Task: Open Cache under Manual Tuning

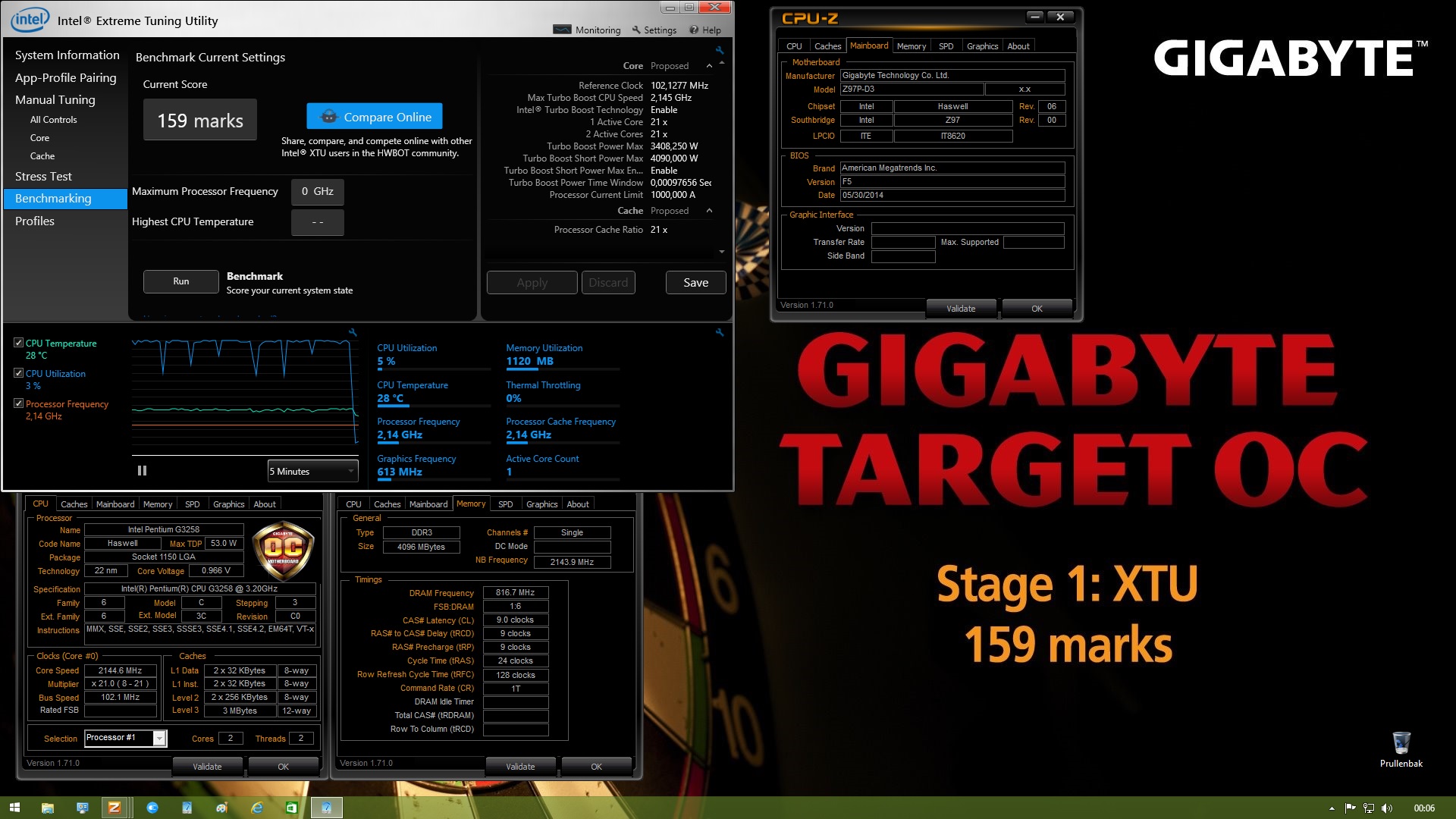Action: coord(42,156)
